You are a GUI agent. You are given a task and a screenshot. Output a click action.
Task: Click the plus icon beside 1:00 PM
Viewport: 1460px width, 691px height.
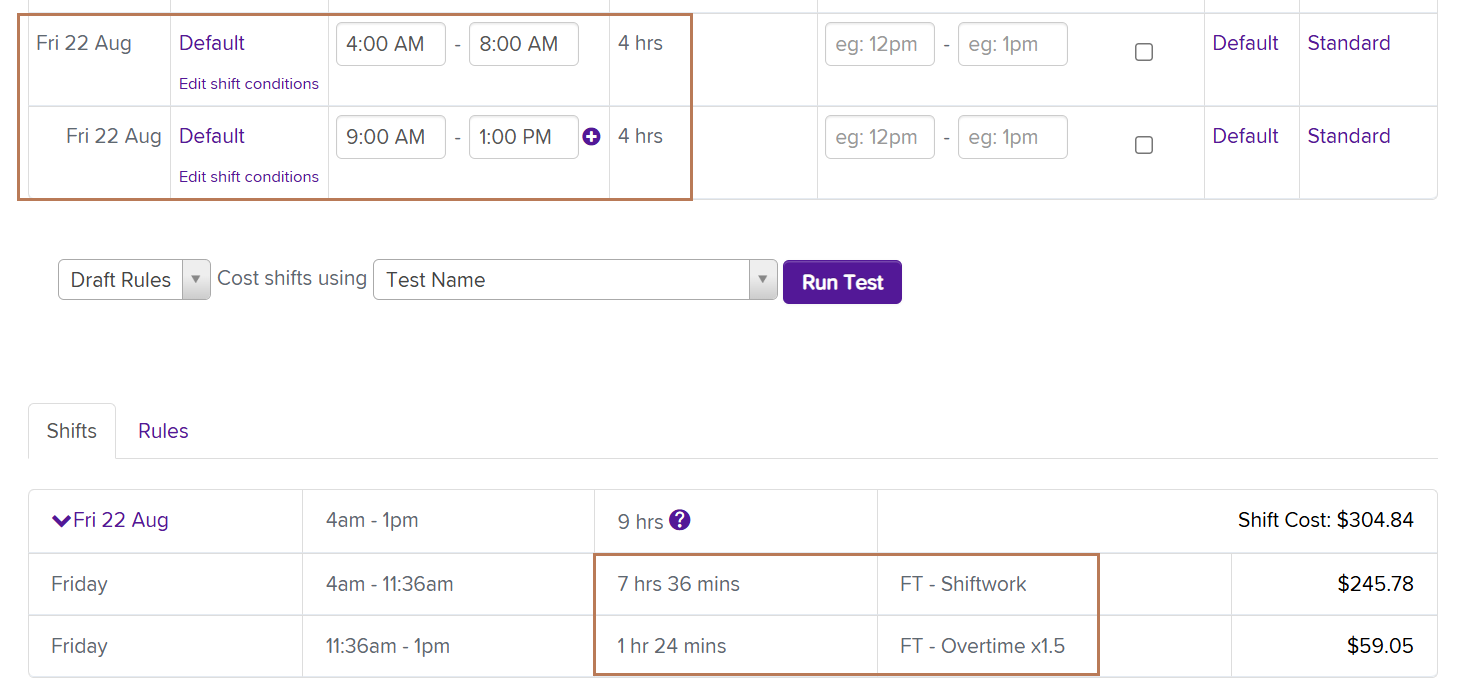pyautogui.click(x=591, y=137)
